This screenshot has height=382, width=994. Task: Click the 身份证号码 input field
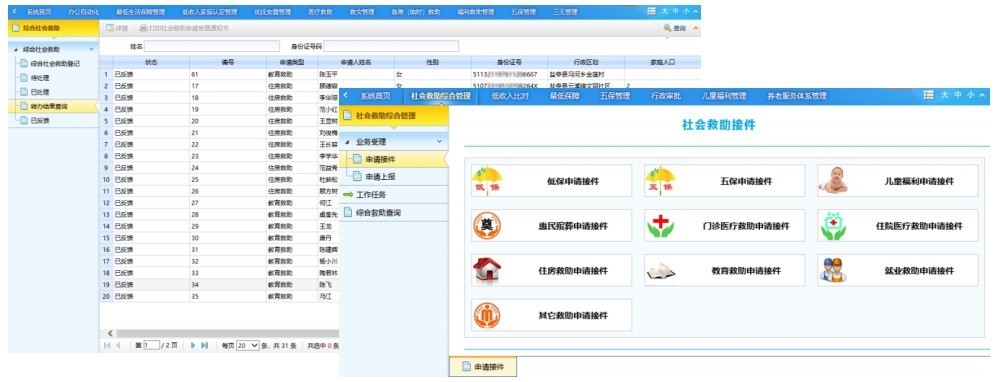click(x=391, y=46)
